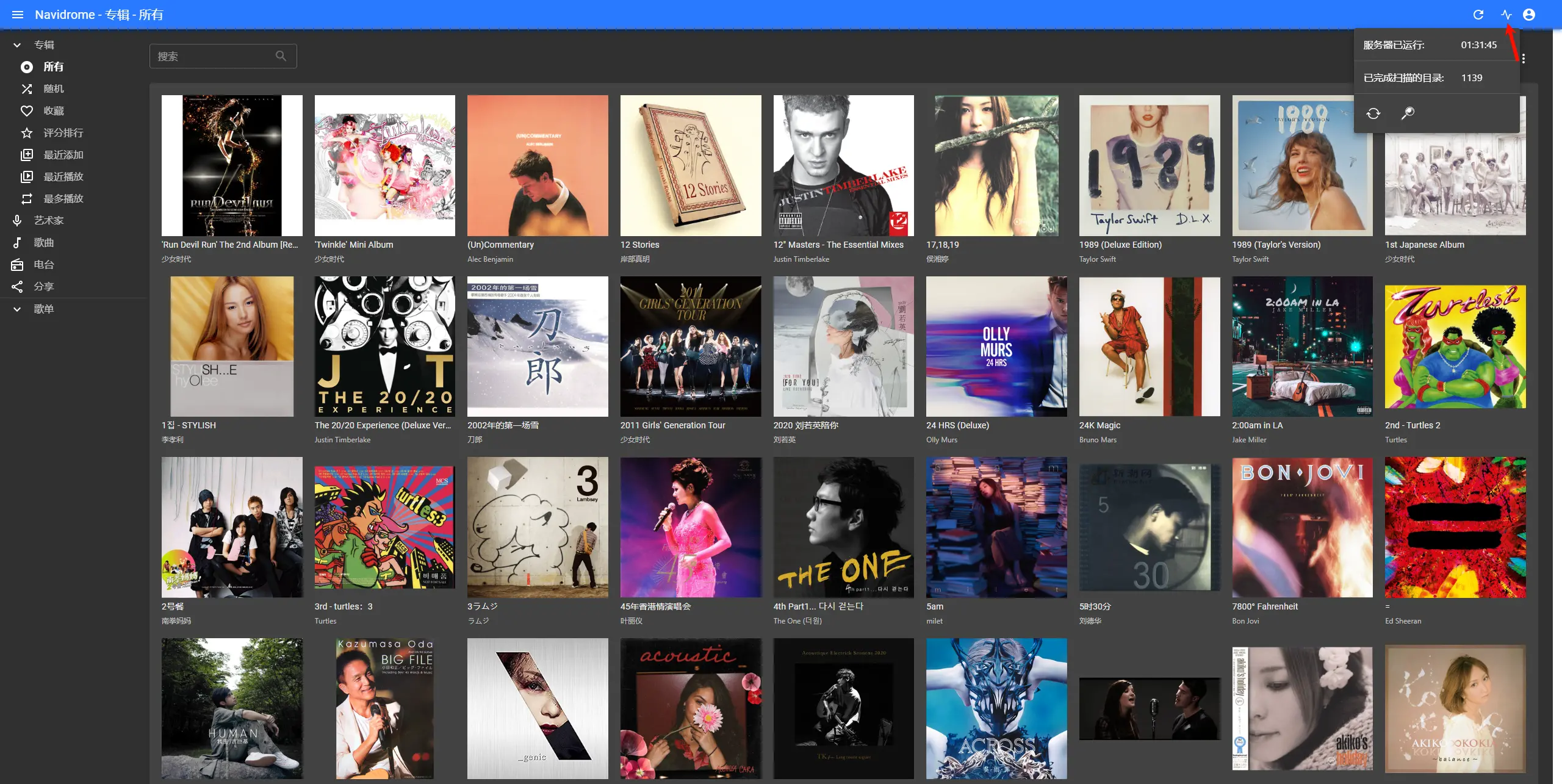Go to artist ラムジ

tap(478, 621)
